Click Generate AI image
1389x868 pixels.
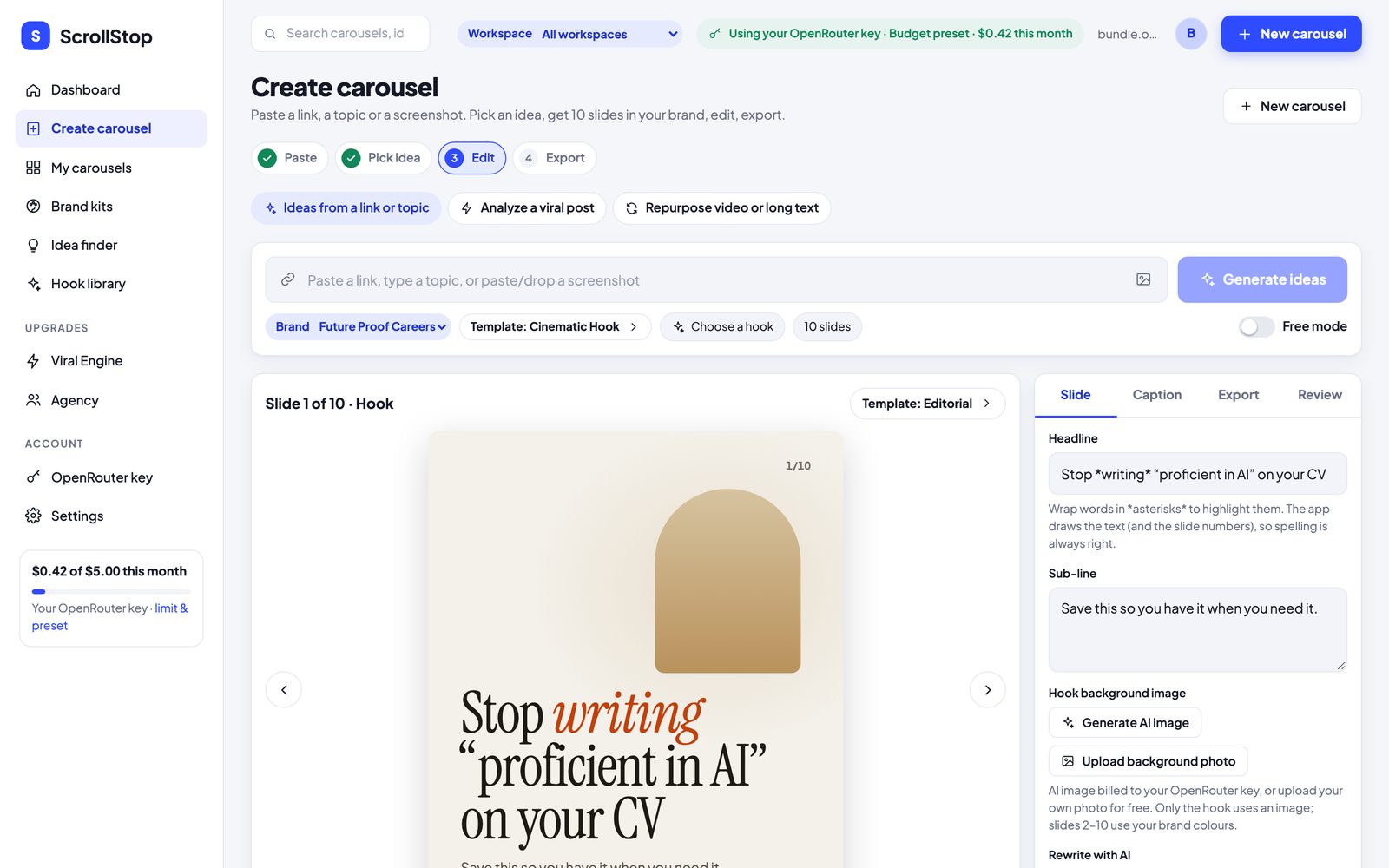(1125, 723)
